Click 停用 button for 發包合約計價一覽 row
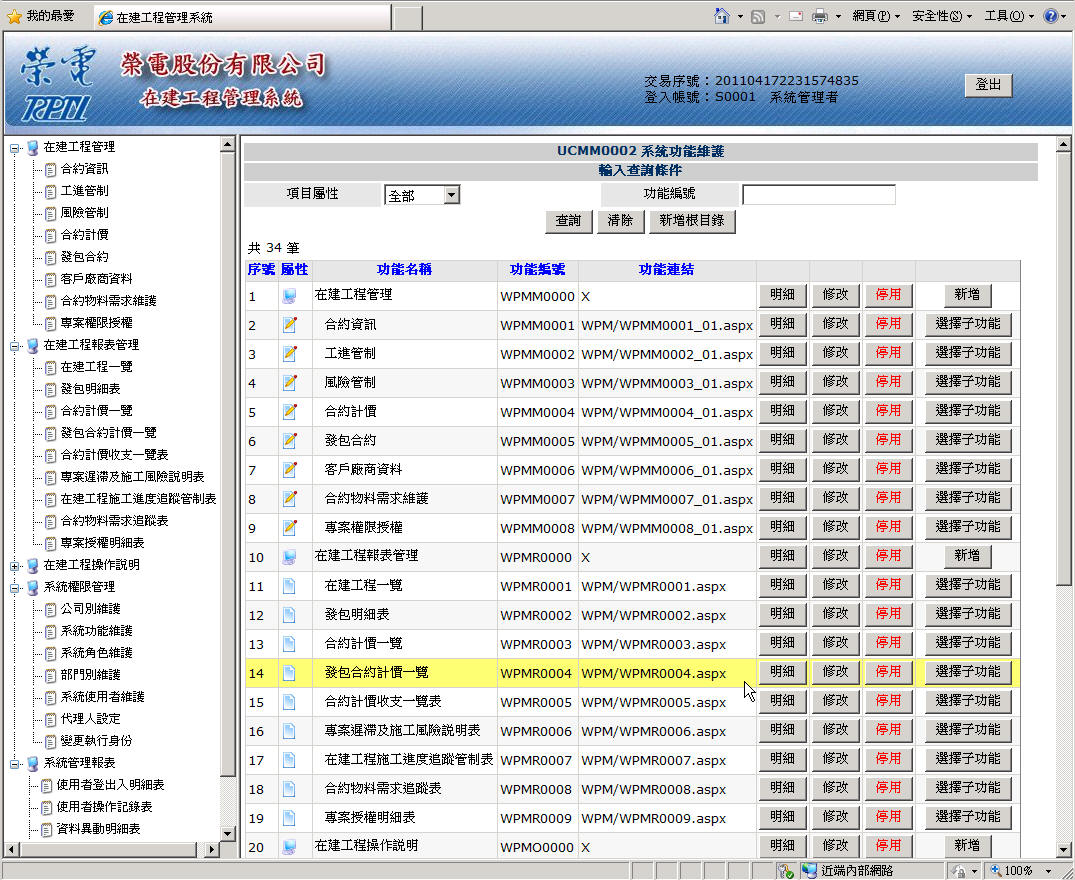1075x880 pixels. tap(888, 673)
